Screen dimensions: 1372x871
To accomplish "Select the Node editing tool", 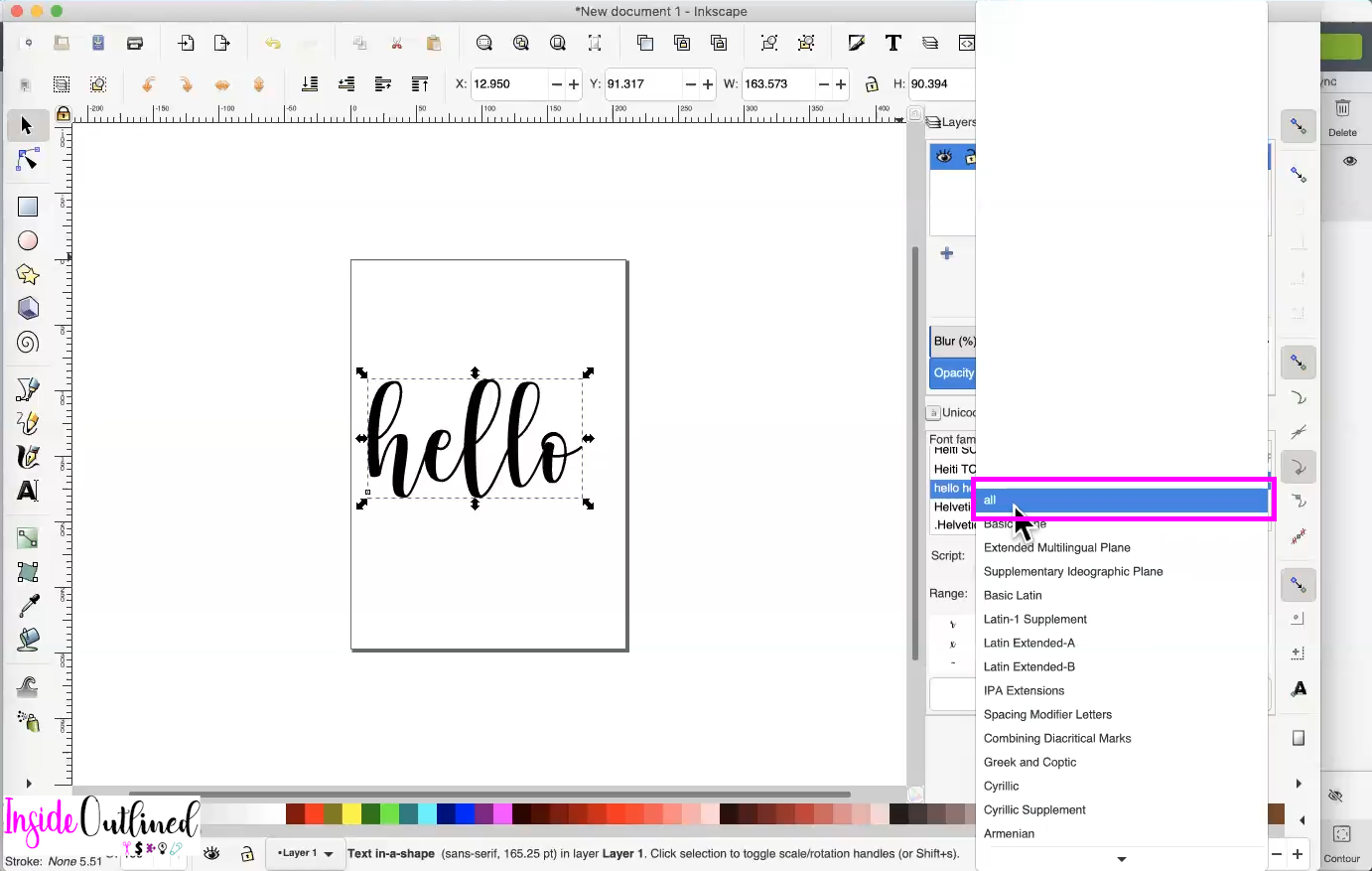I will click(27, 159).
